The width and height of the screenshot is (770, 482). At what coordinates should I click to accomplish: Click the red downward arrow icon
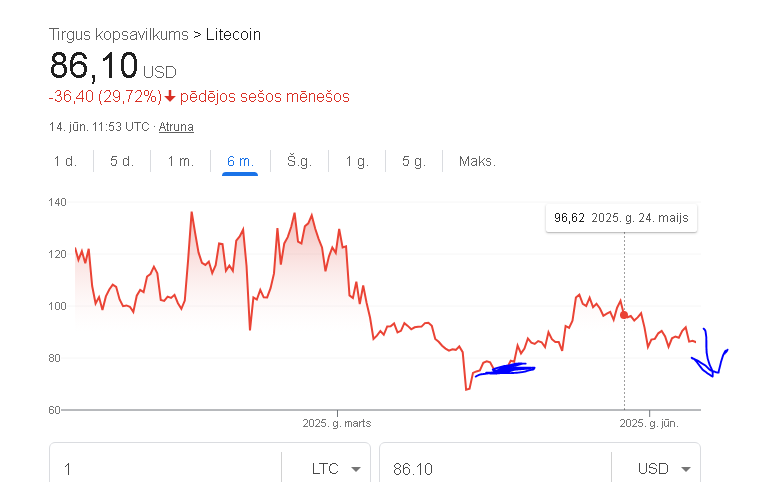coord(170,97)
